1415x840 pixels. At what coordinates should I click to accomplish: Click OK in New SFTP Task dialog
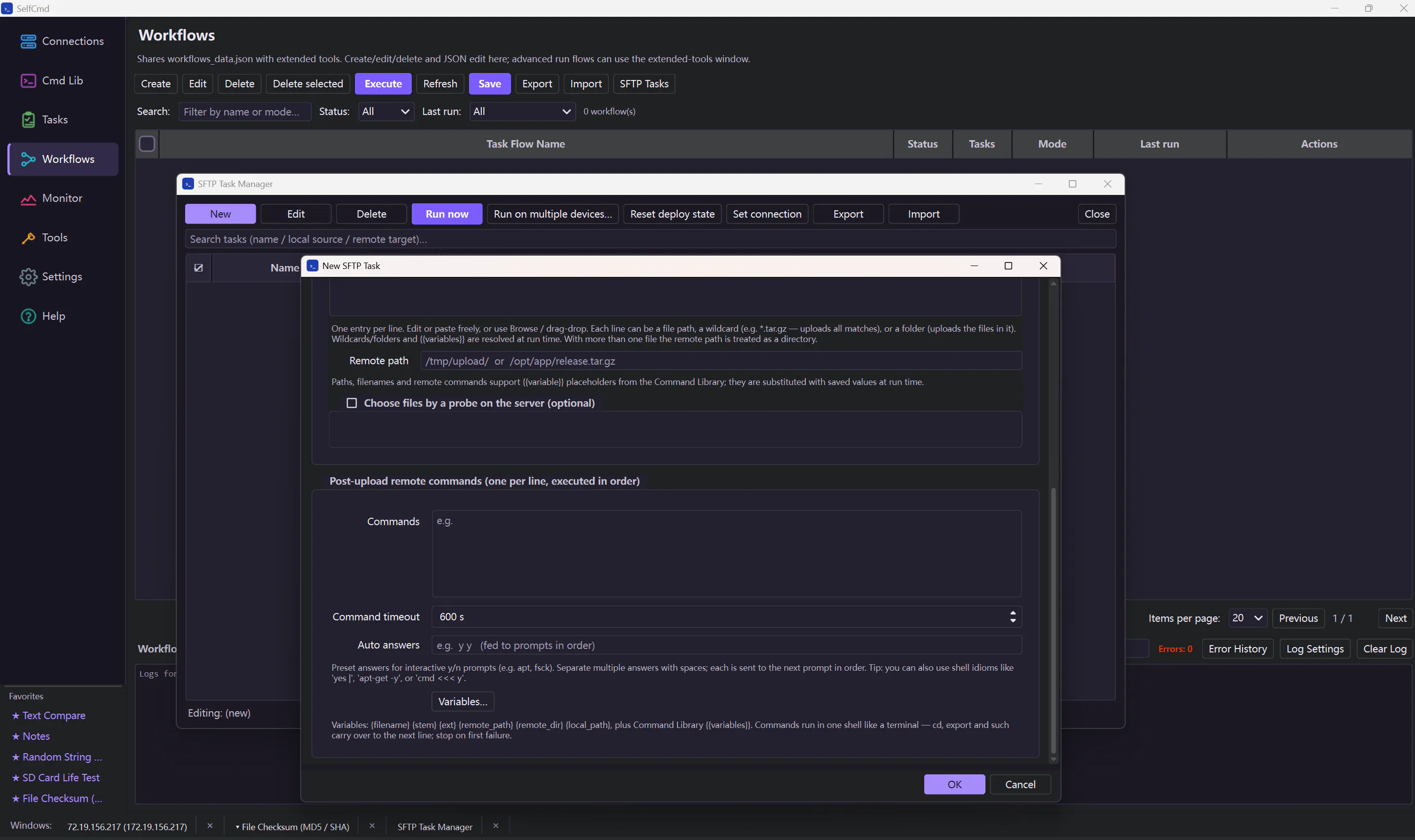[954, 784]
